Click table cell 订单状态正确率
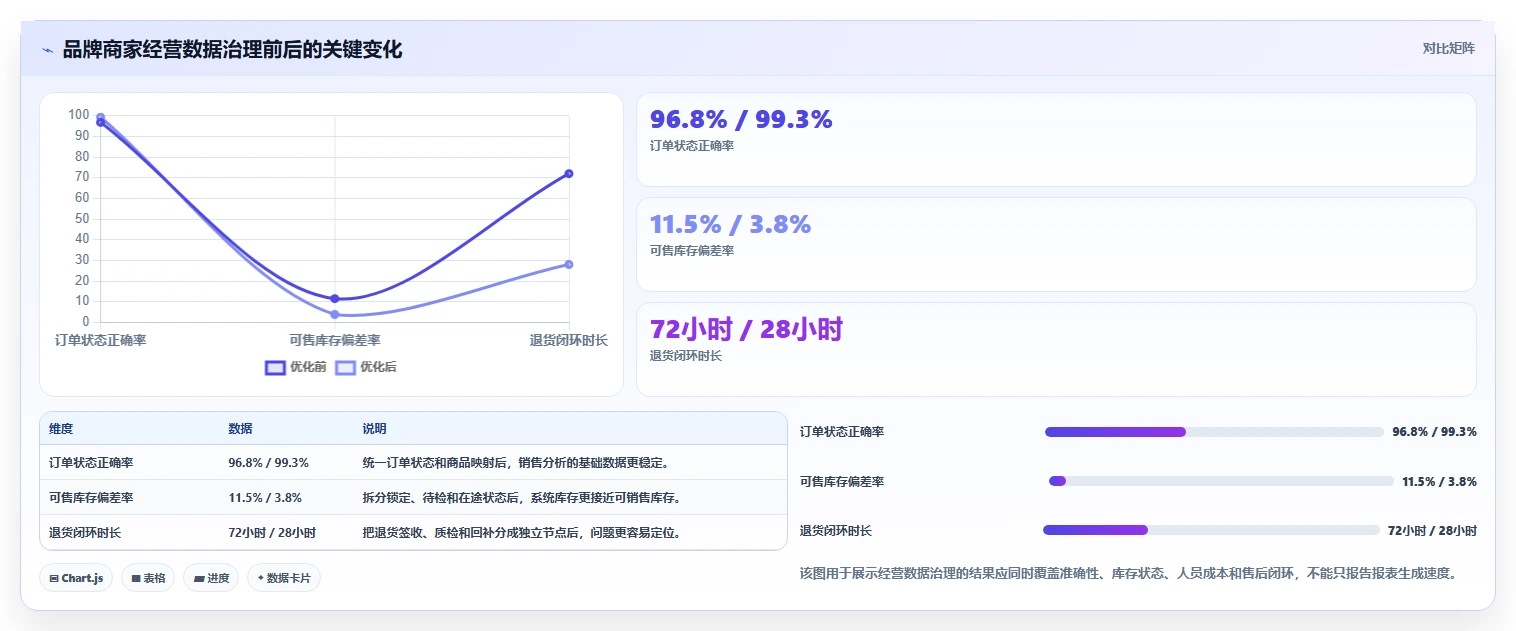The image size is (1516, 631). point(91,463)
